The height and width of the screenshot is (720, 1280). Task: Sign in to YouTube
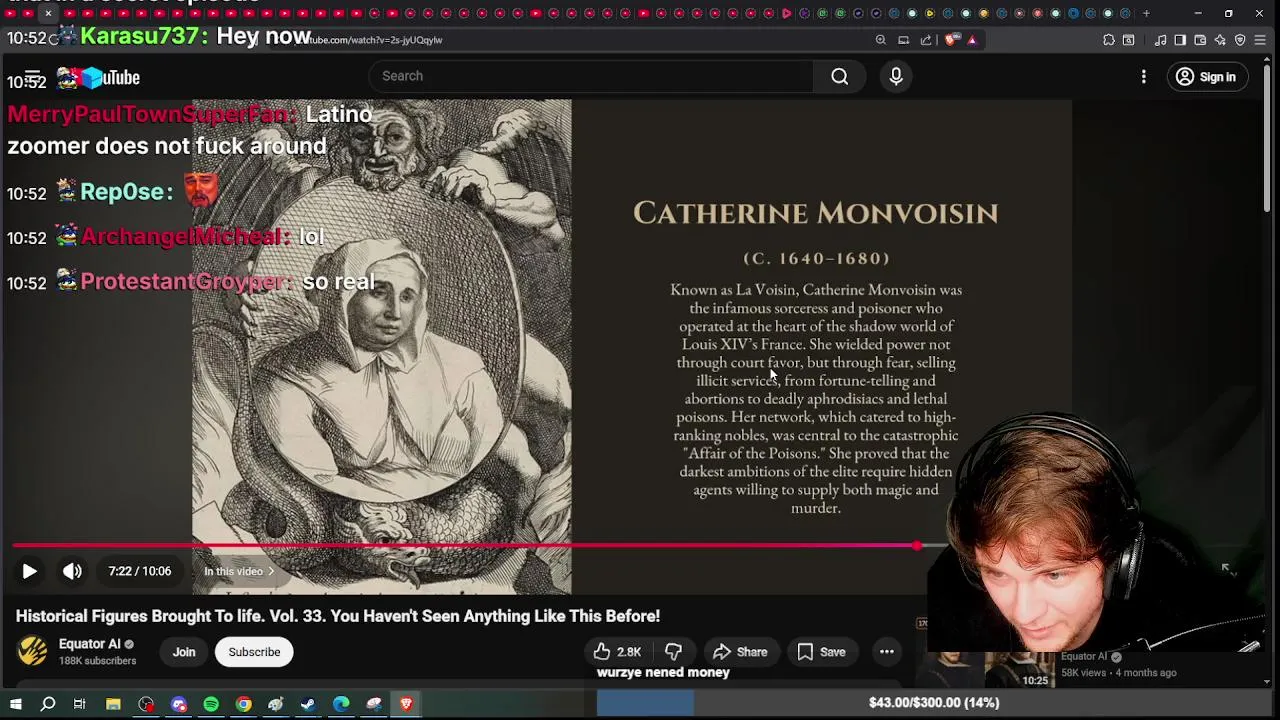pos(1206,77)
